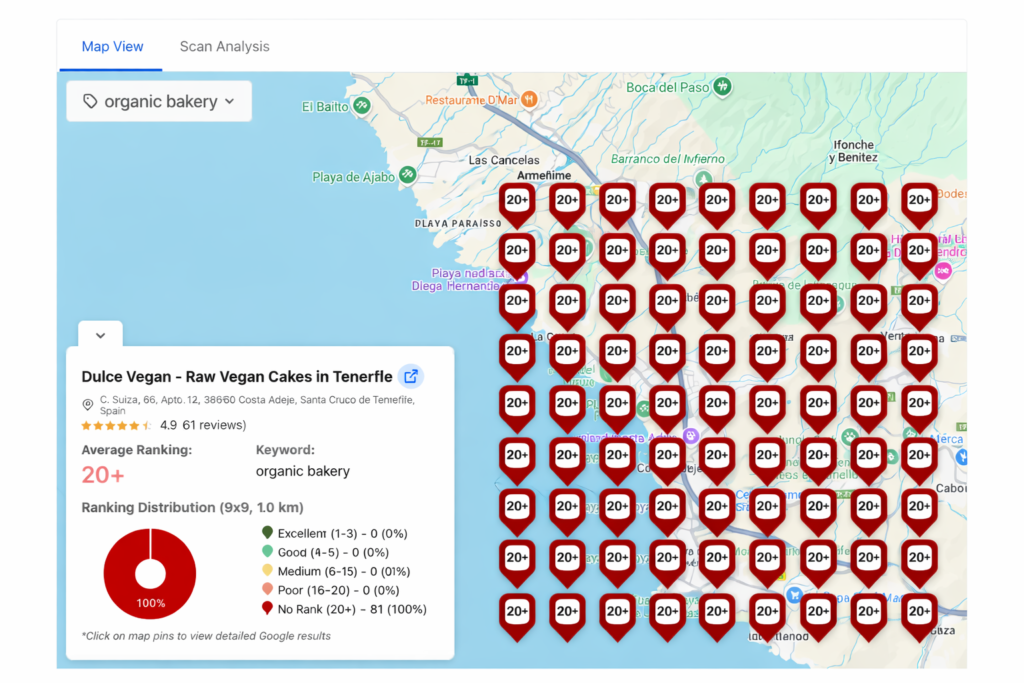The height and width of the screenshot is (683, 1024).
Task: Click the Boca del Paso green marker icon
Action: [x=722, y=87]
